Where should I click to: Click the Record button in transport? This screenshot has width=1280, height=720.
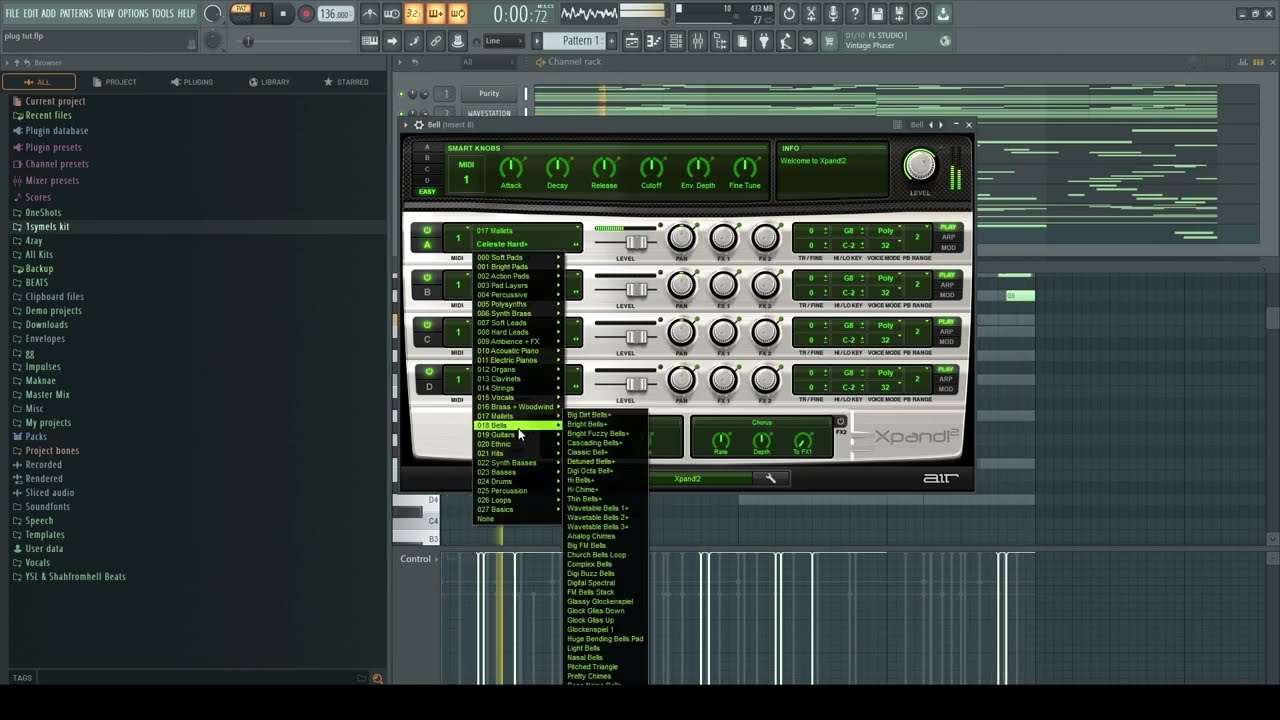click(x=306, y=14)
